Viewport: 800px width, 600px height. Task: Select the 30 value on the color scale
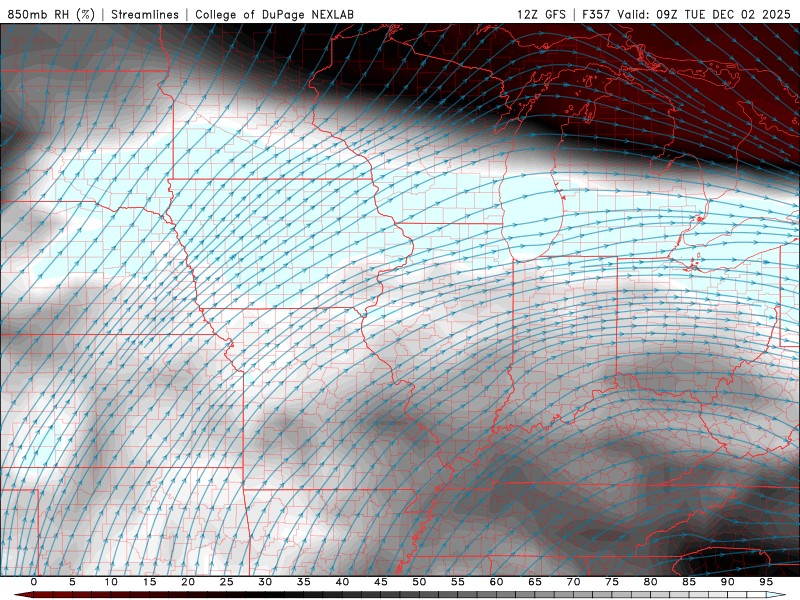point(265,582)
